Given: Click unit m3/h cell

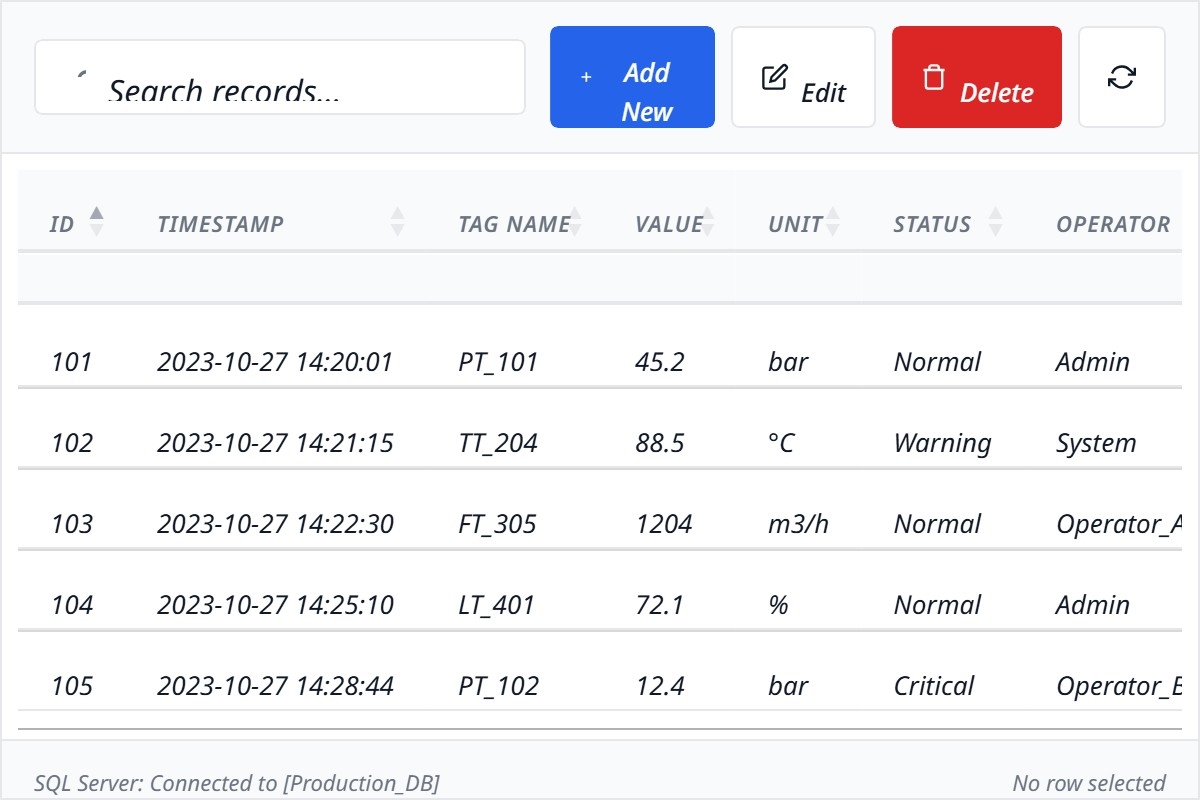Looking at the screenshot, I should (798, 524).
